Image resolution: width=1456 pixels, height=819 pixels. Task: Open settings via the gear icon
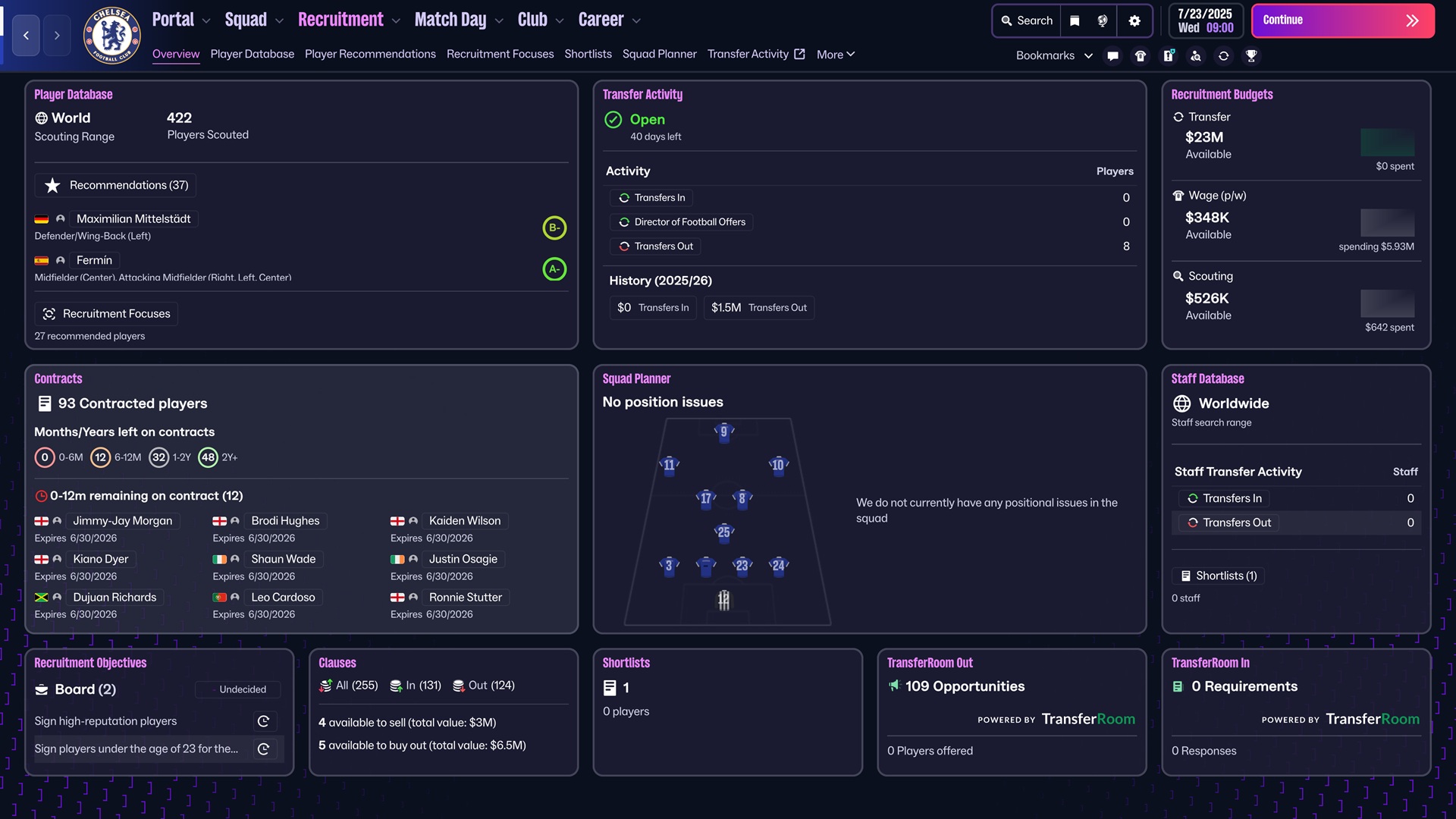pyautogui.click(x=1134, y=20)
